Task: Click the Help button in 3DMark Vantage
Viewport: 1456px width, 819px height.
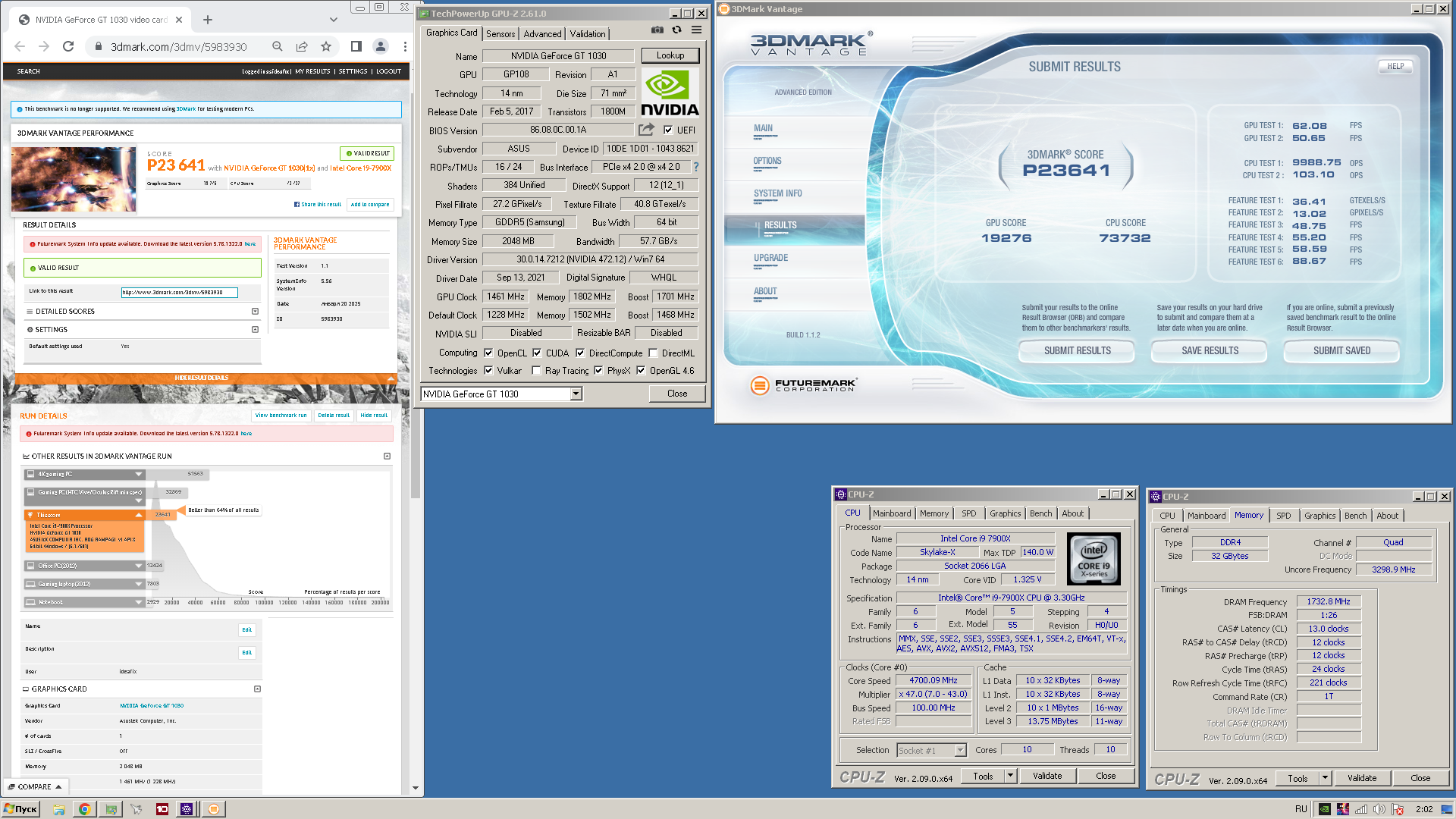Action: (x=1395, y=66)
